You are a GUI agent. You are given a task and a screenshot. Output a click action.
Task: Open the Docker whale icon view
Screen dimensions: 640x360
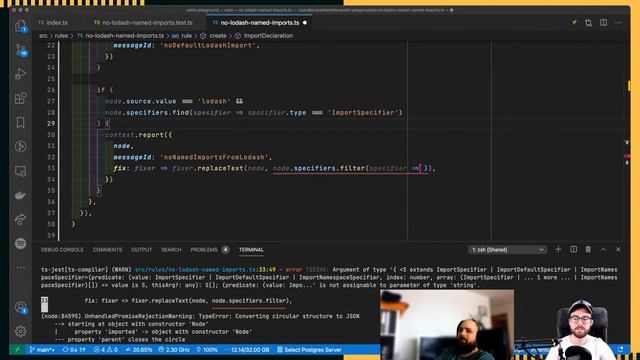(21, 195)
